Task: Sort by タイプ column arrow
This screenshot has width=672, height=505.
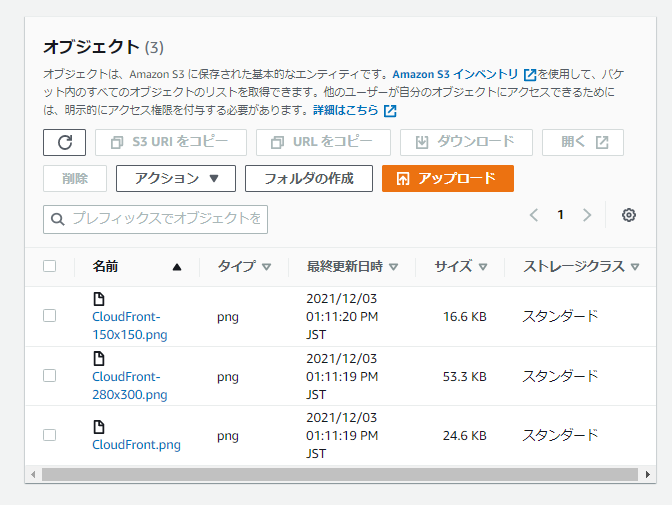Action: point(266,267)
